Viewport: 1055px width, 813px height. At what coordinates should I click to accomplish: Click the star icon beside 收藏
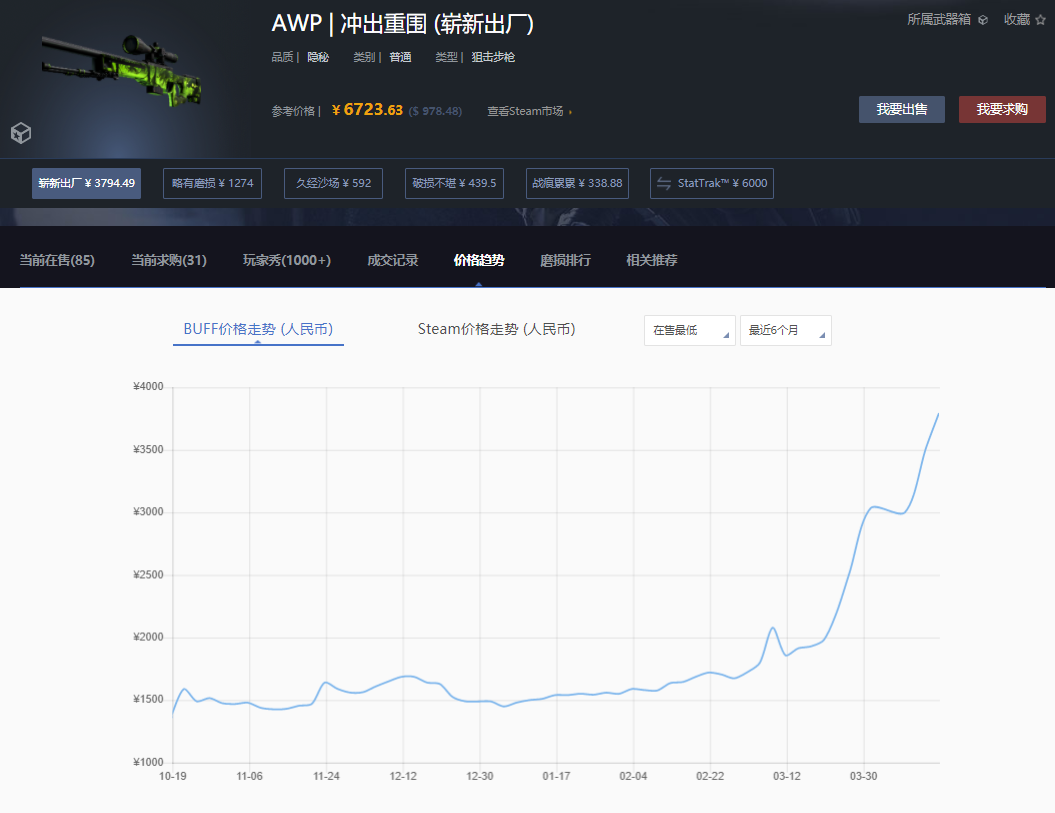click(1041, 20)
